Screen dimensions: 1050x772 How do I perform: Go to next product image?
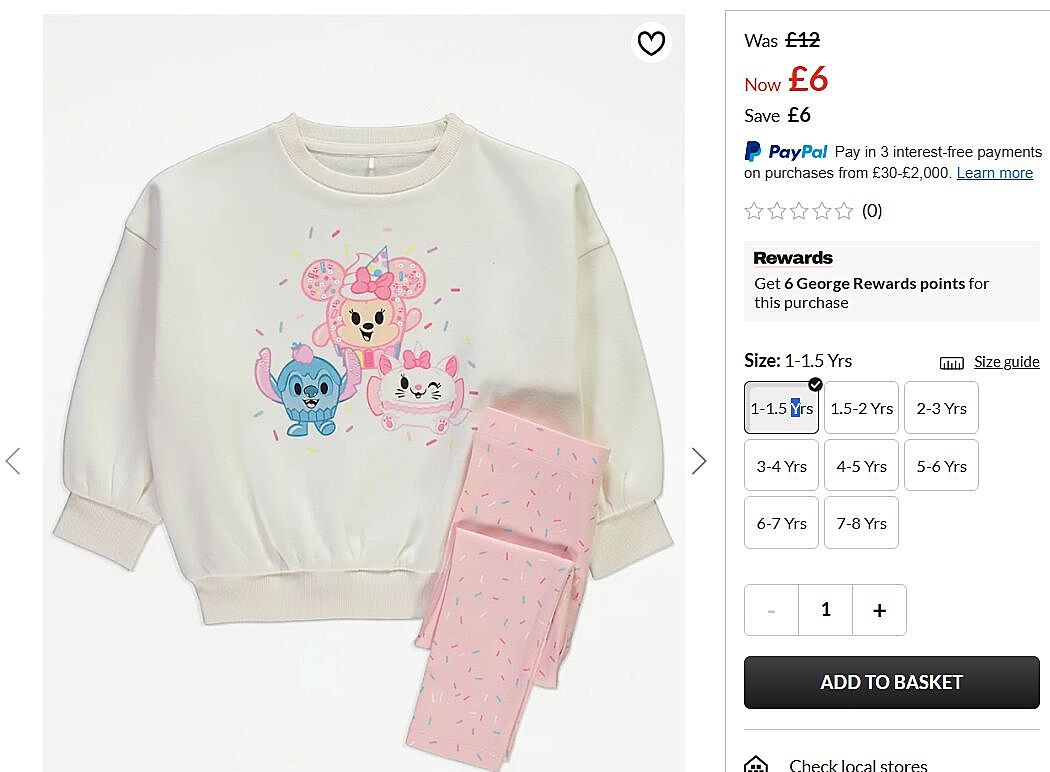click(x=699, y=461)
